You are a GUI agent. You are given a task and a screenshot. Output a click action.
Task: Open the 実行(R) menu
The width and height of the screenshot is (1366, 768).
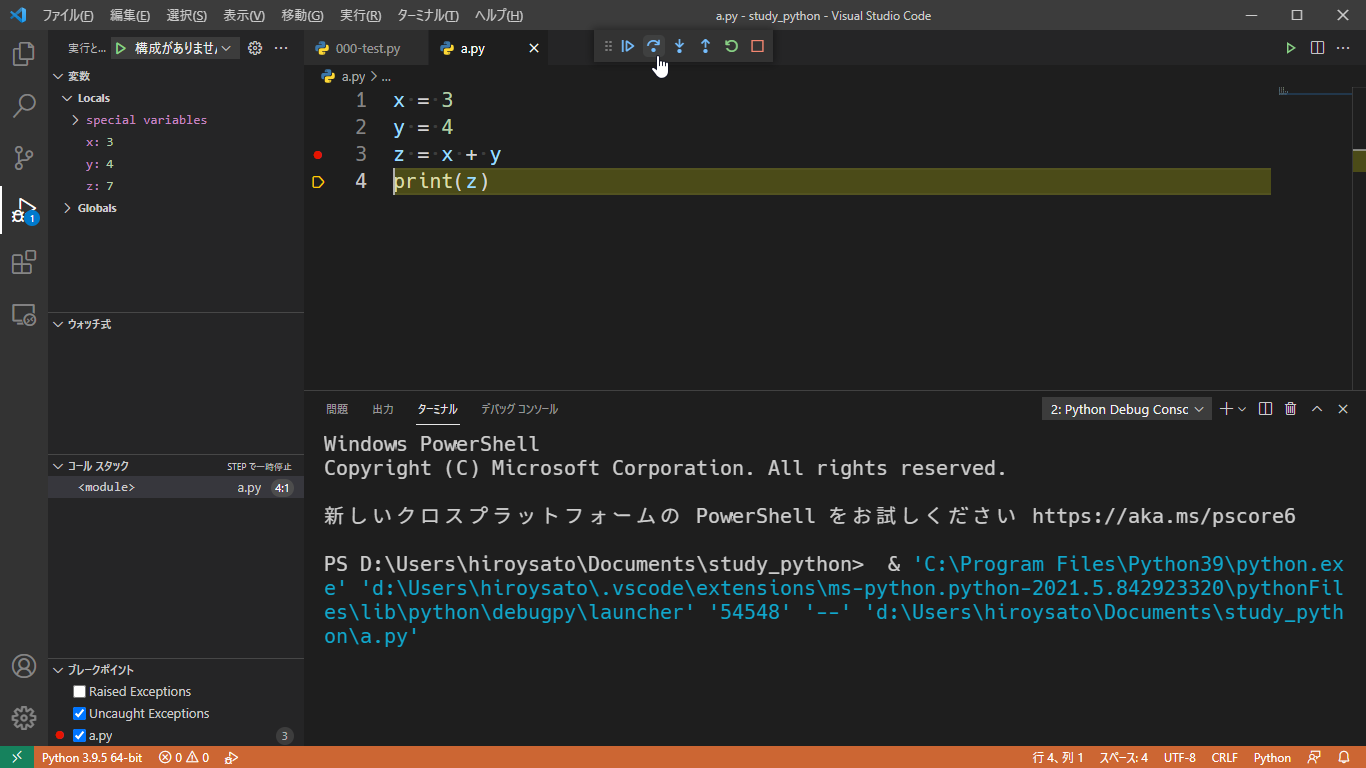point(359,15)
